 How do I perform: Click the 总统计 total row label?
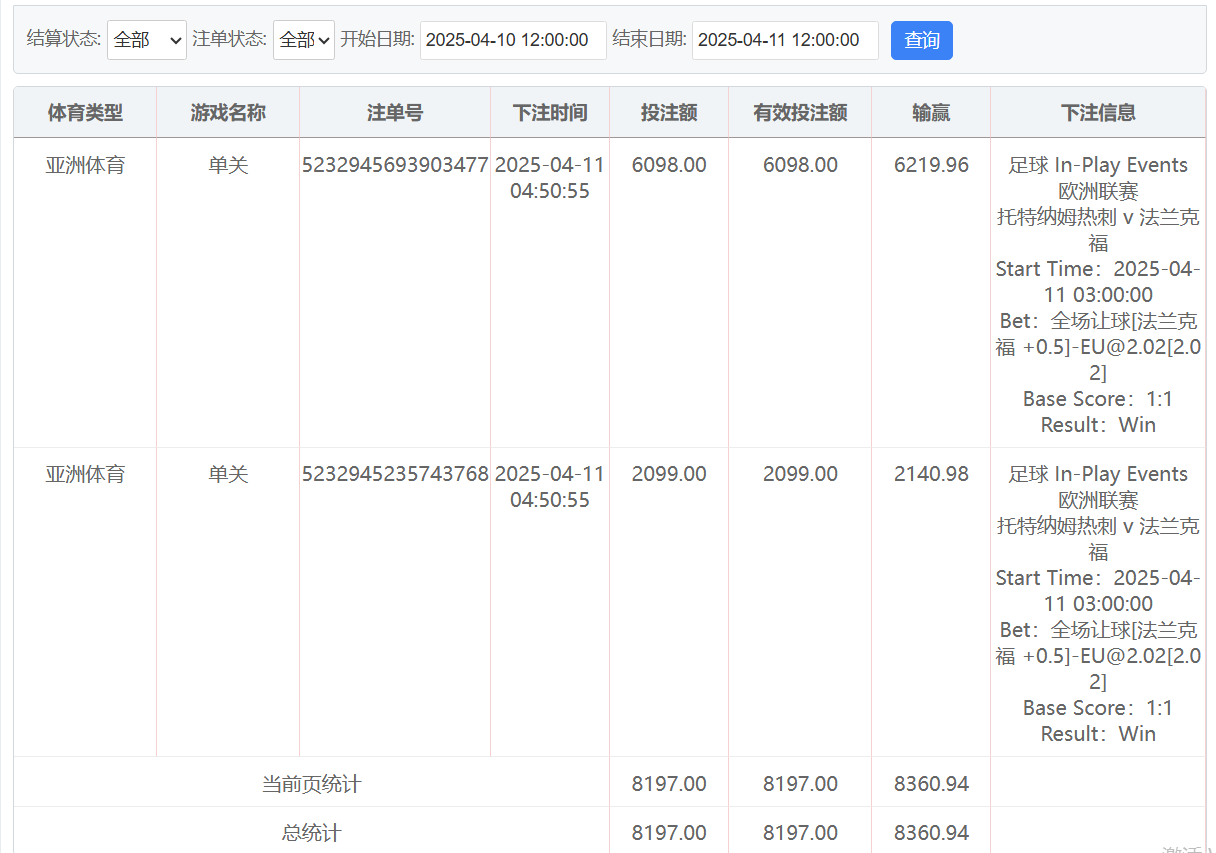311,832
